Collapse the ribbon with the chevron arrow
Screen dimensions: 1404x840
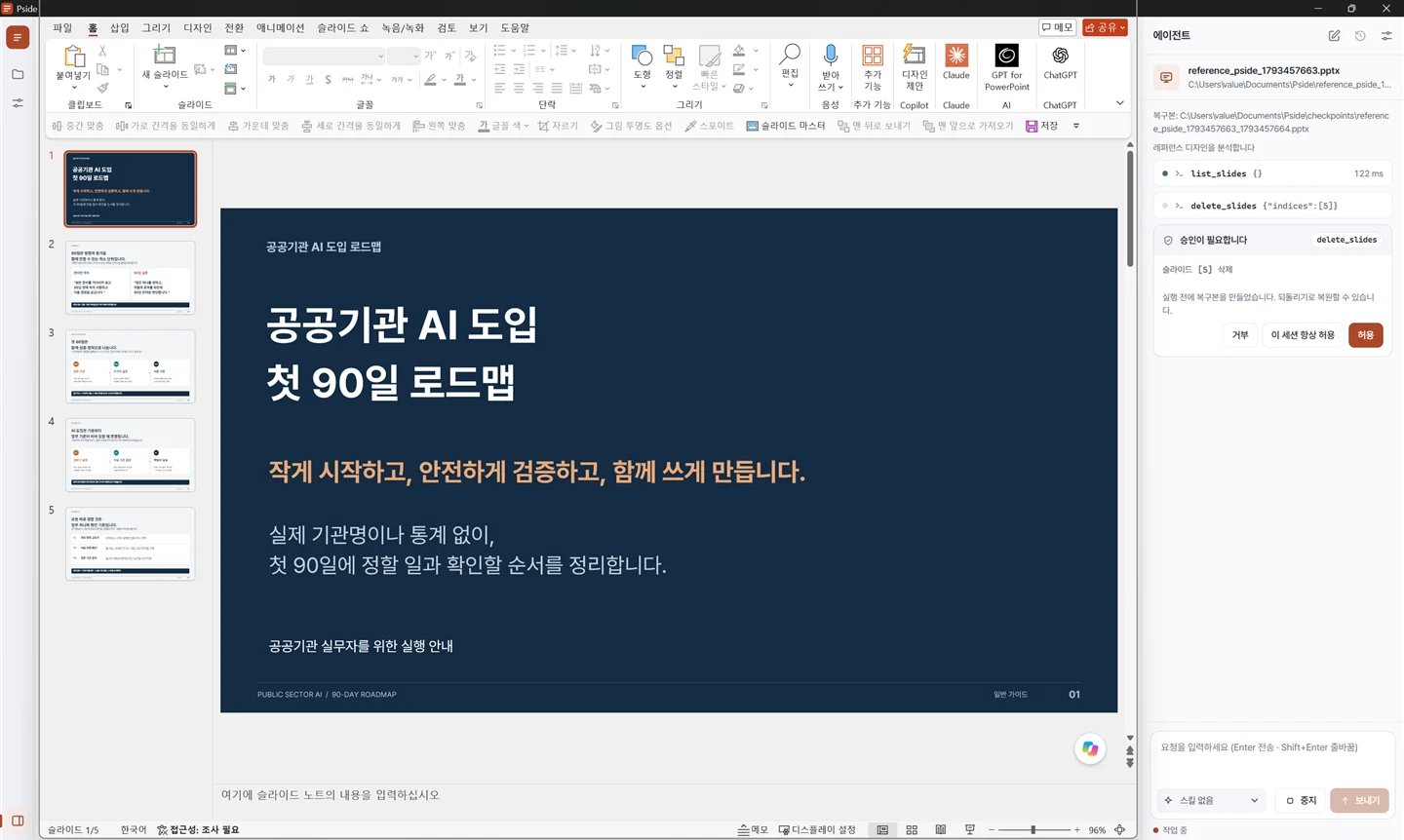click(1119, 102)
